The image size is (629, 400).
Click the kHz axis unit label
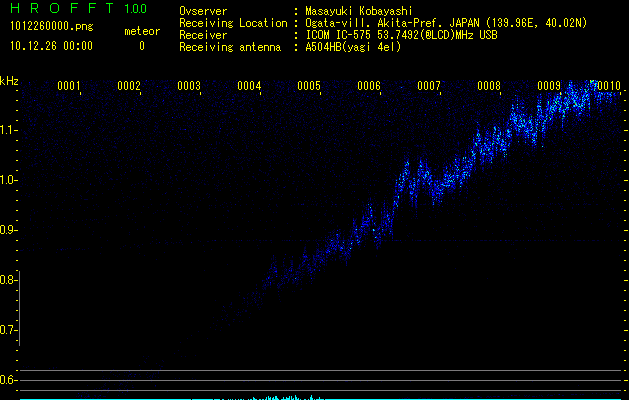[9, 81]
